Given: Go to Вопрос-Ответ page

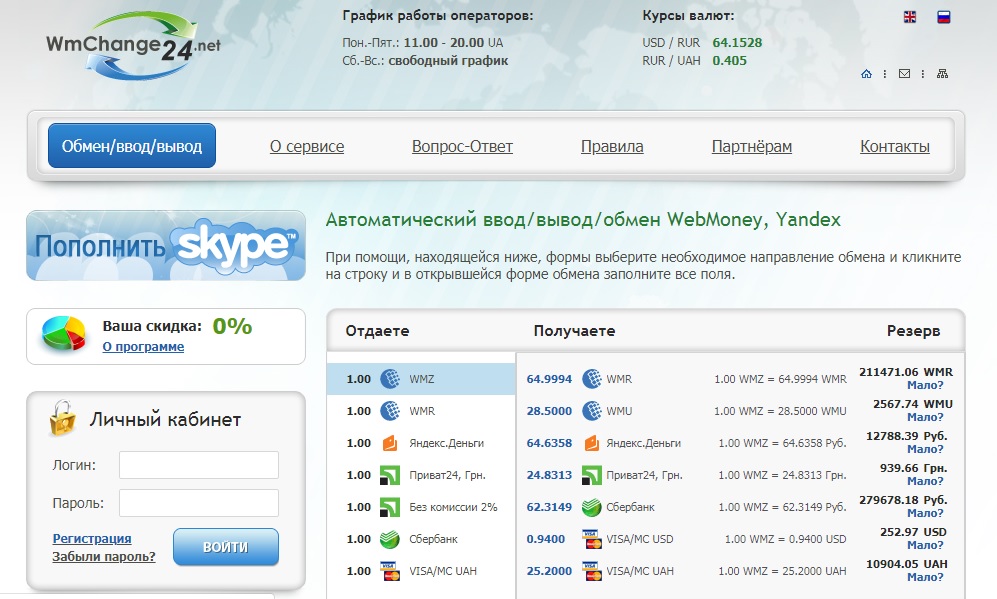Looking at the screenshot, I should (x=462, y=147).
